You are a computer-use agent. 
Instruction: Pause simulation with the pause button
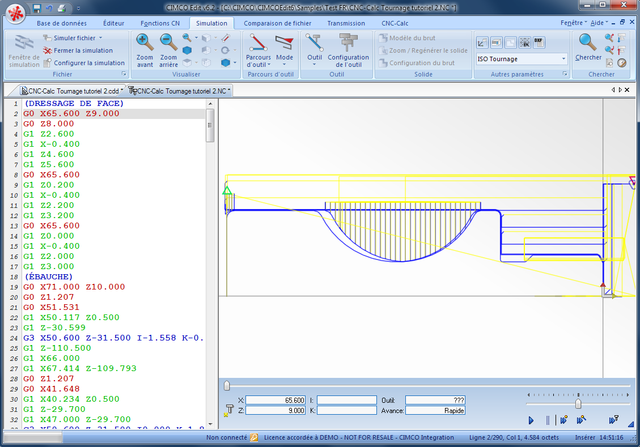click(x=548, y=420)
